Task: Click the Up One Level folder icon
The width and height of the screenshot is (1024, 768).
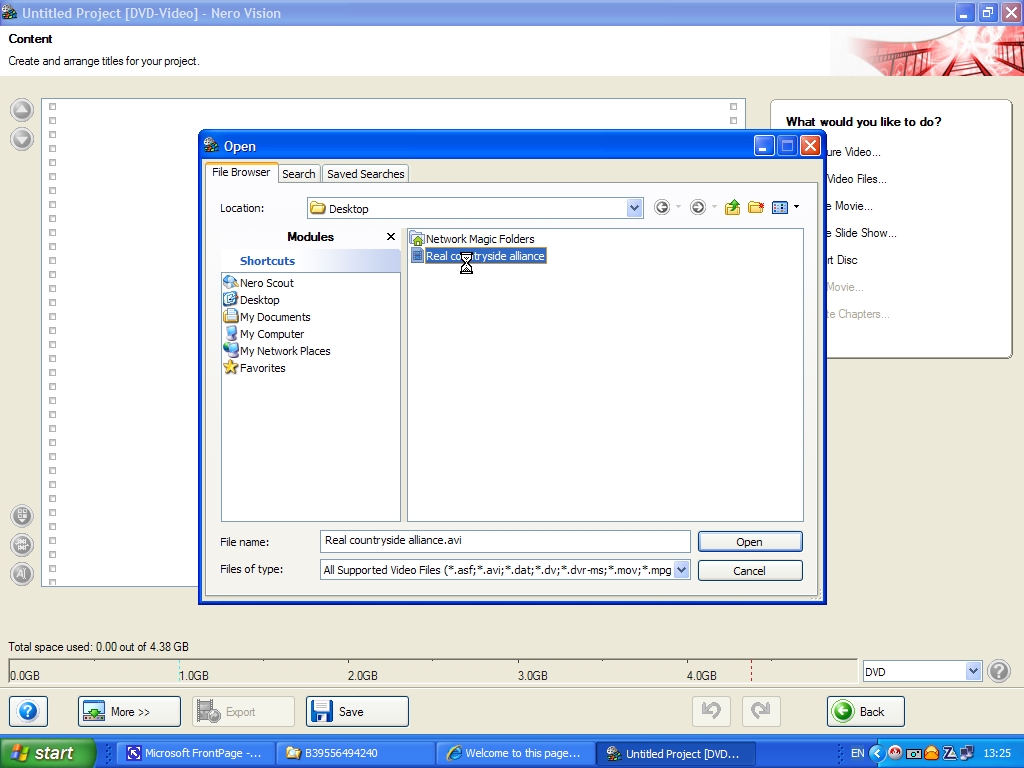Action: (x=732, y=208)
